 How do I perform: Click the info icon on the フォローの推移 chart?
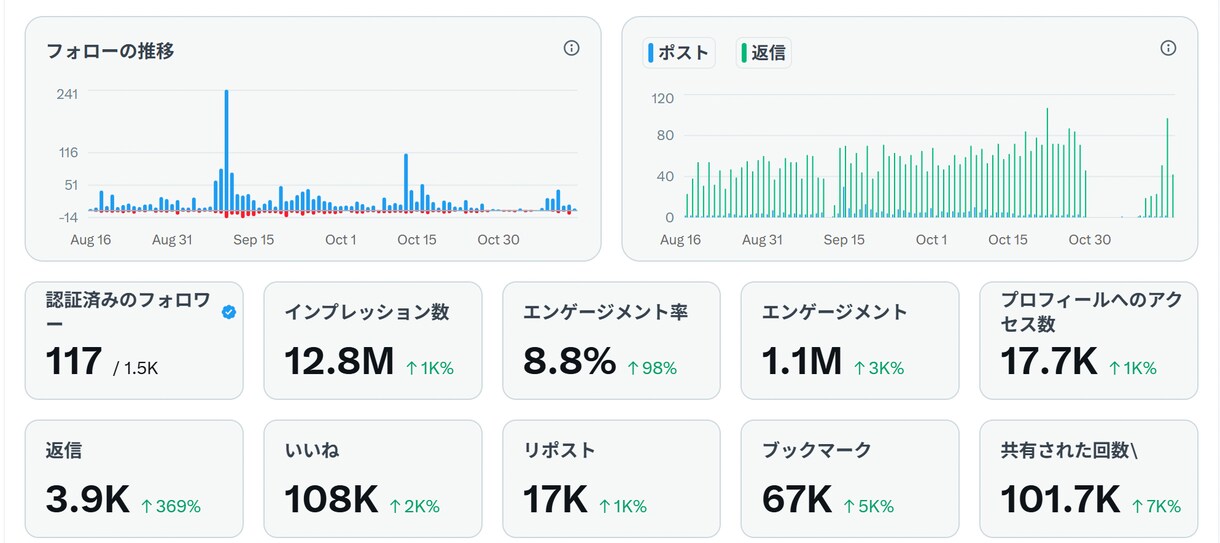571,48
